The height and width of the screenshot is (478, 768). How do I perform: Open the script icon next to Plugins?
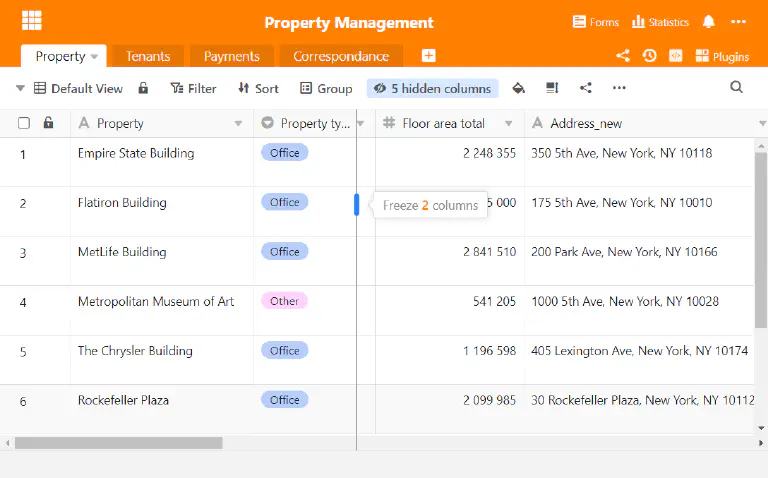click(x=675, y=56)
